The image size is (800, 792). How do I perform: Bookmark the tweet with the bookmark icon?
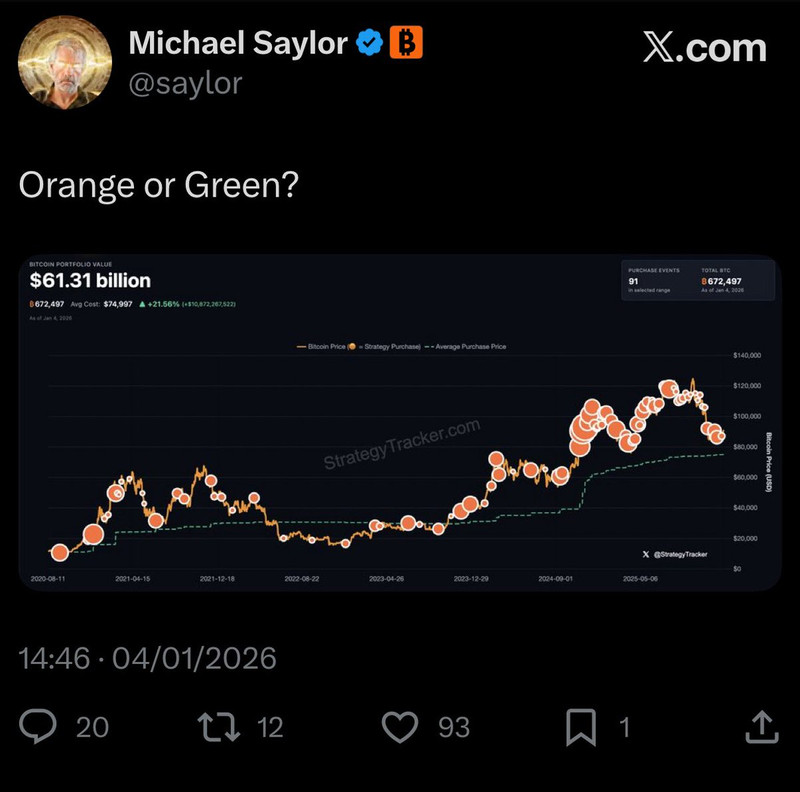pyautogui.click(x=581, y=726)
